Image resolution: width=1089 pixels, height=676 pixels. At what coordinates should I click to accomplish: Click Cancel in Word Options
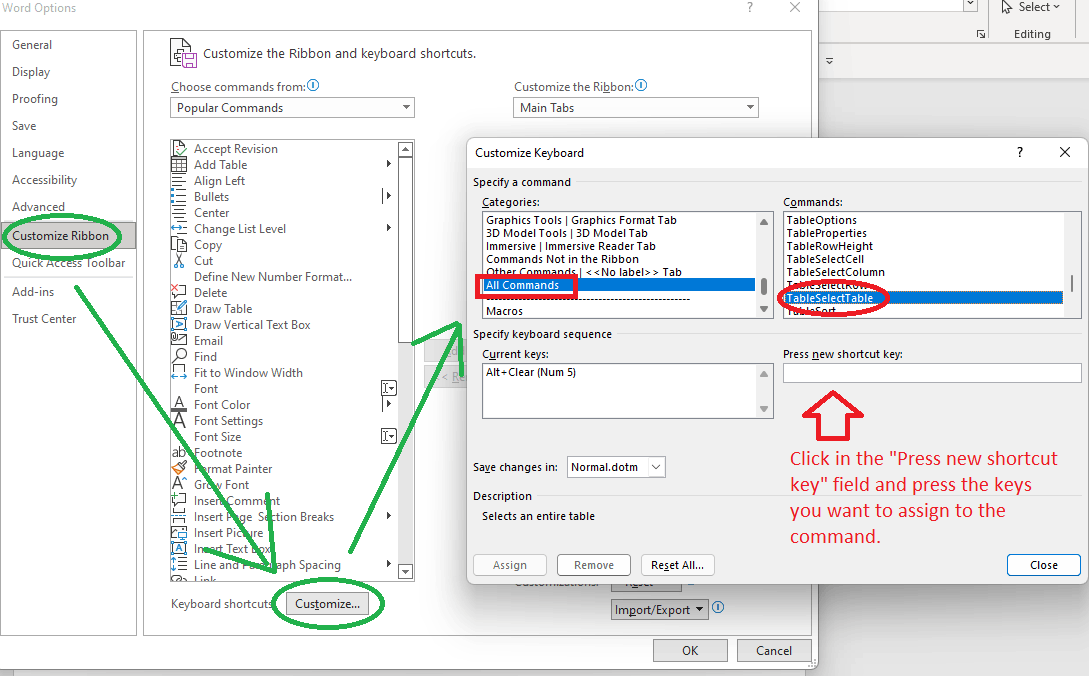[774, 650]
